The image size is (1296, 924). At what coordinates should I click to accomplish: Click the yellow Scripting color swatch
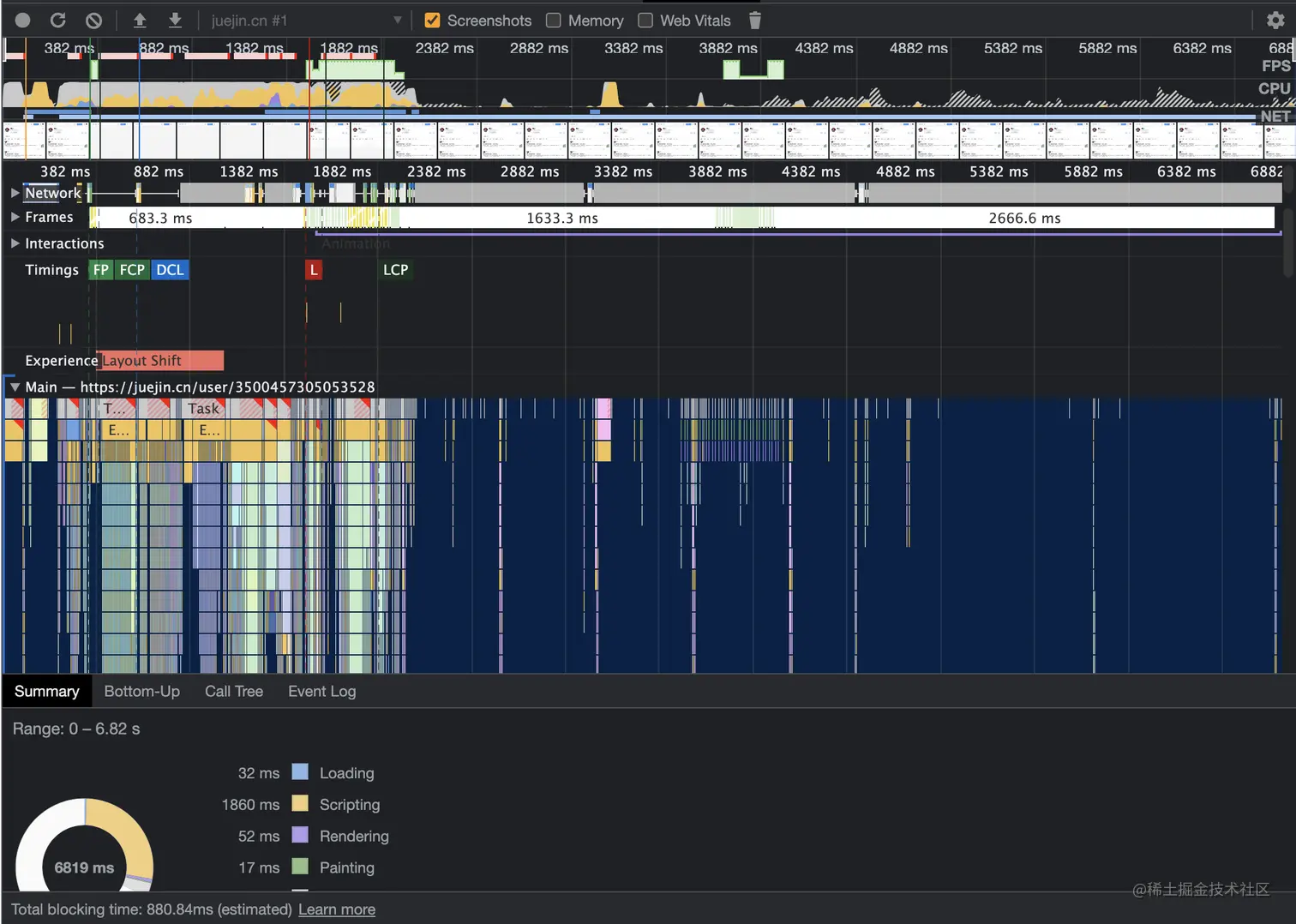tap(300, 804)
